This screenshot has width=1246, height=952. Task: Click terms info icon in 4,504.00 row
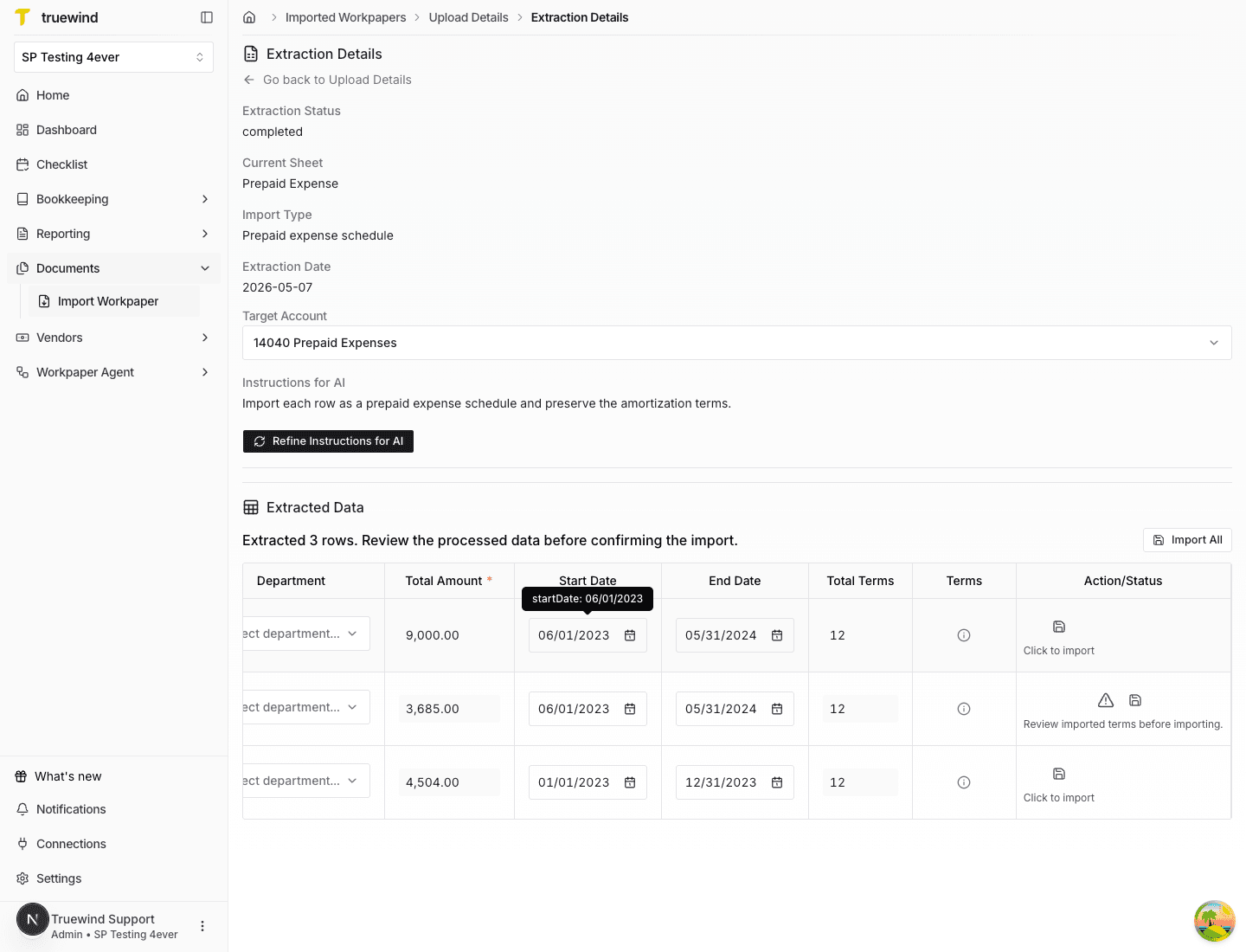point(964,782)
